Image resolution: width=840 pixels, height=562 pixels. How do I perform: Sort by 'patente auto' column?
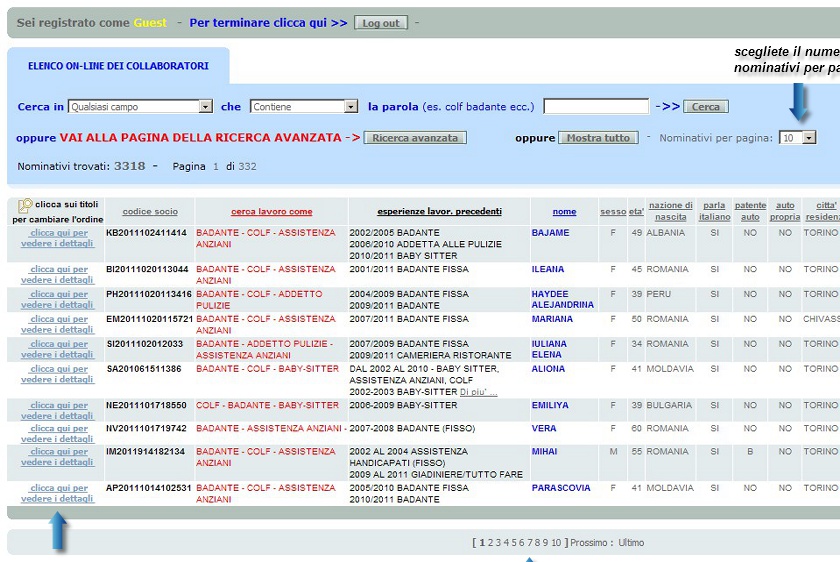(750, 211)
